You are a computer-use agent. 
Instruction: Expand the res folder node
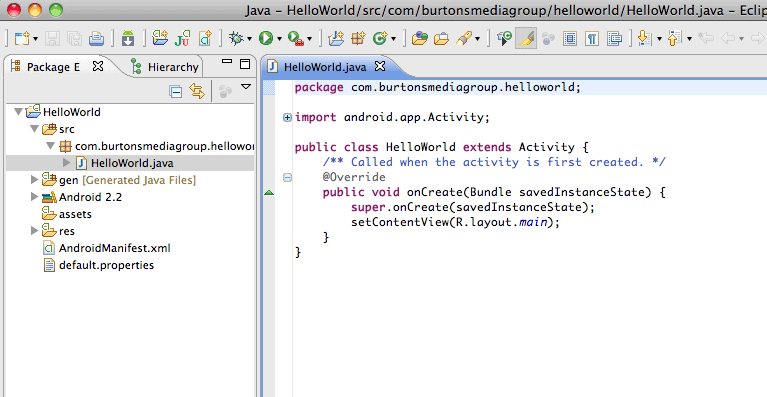click(x=34, y=230)
